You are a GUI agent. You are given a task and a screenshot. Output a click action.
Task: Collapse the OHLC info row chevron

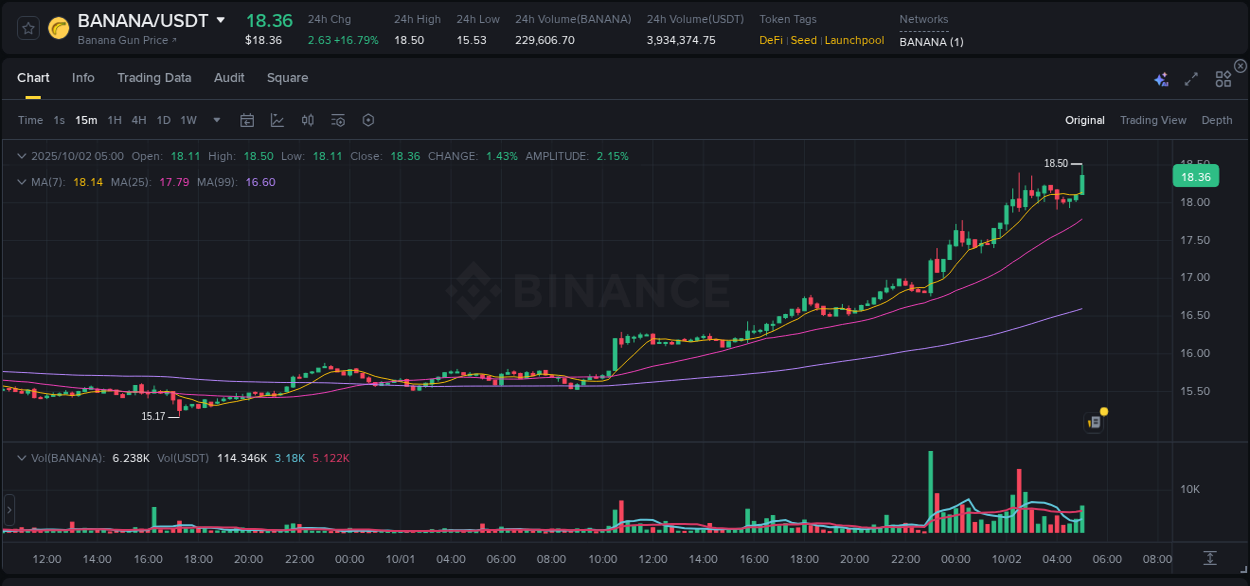21,156
